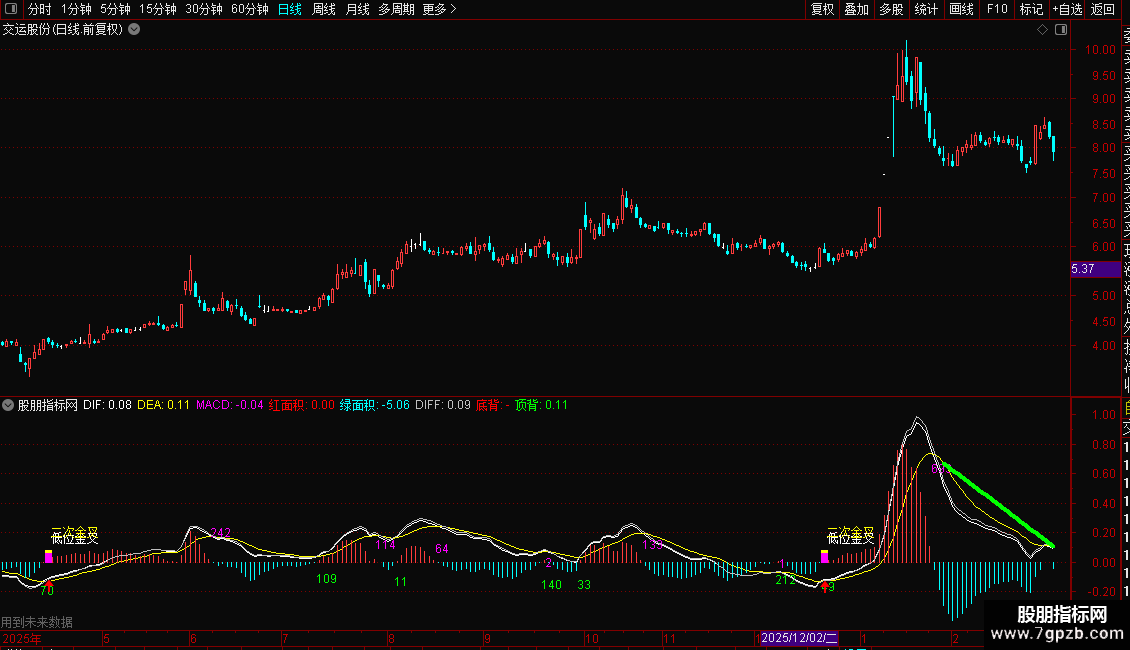Add stock via +自选 button
The image size is (1130, 650).
[x=1067, y=9]
